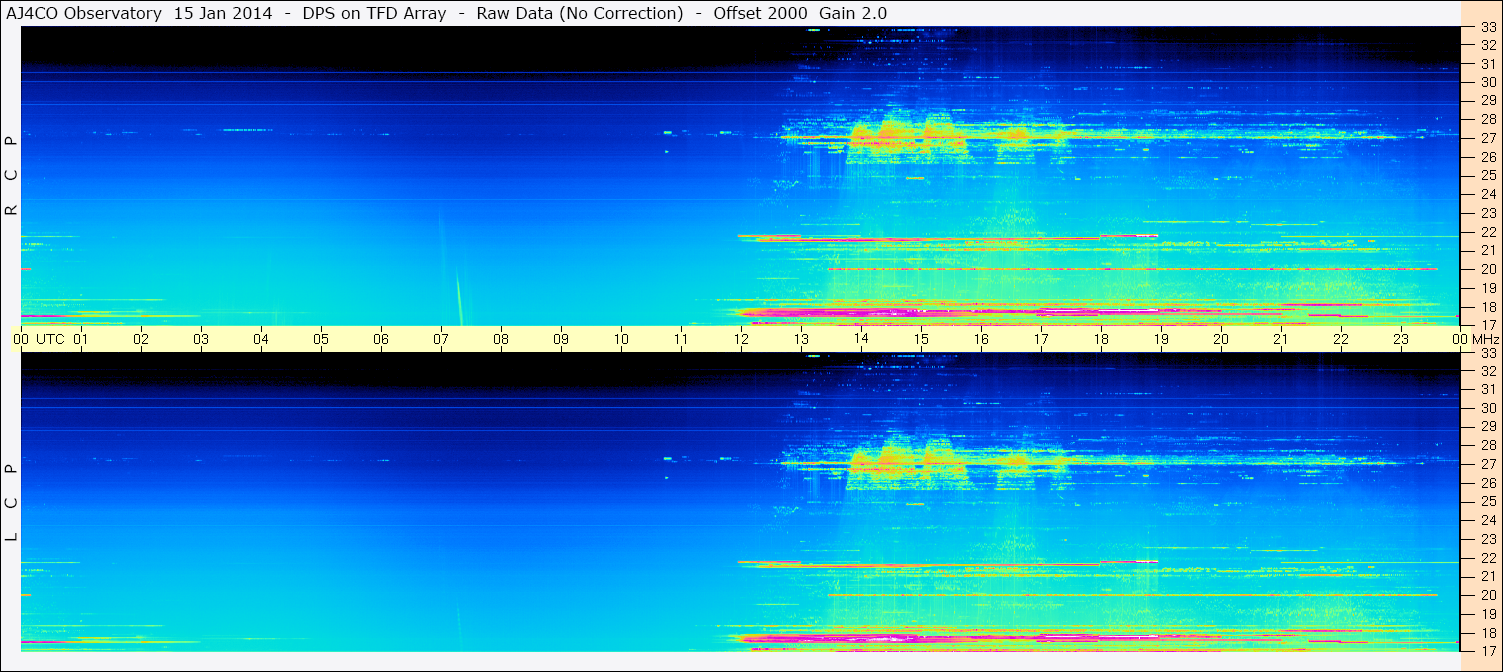
Task: Click the "Gain 2.0" value in header
Action: [x=853, y=13]
